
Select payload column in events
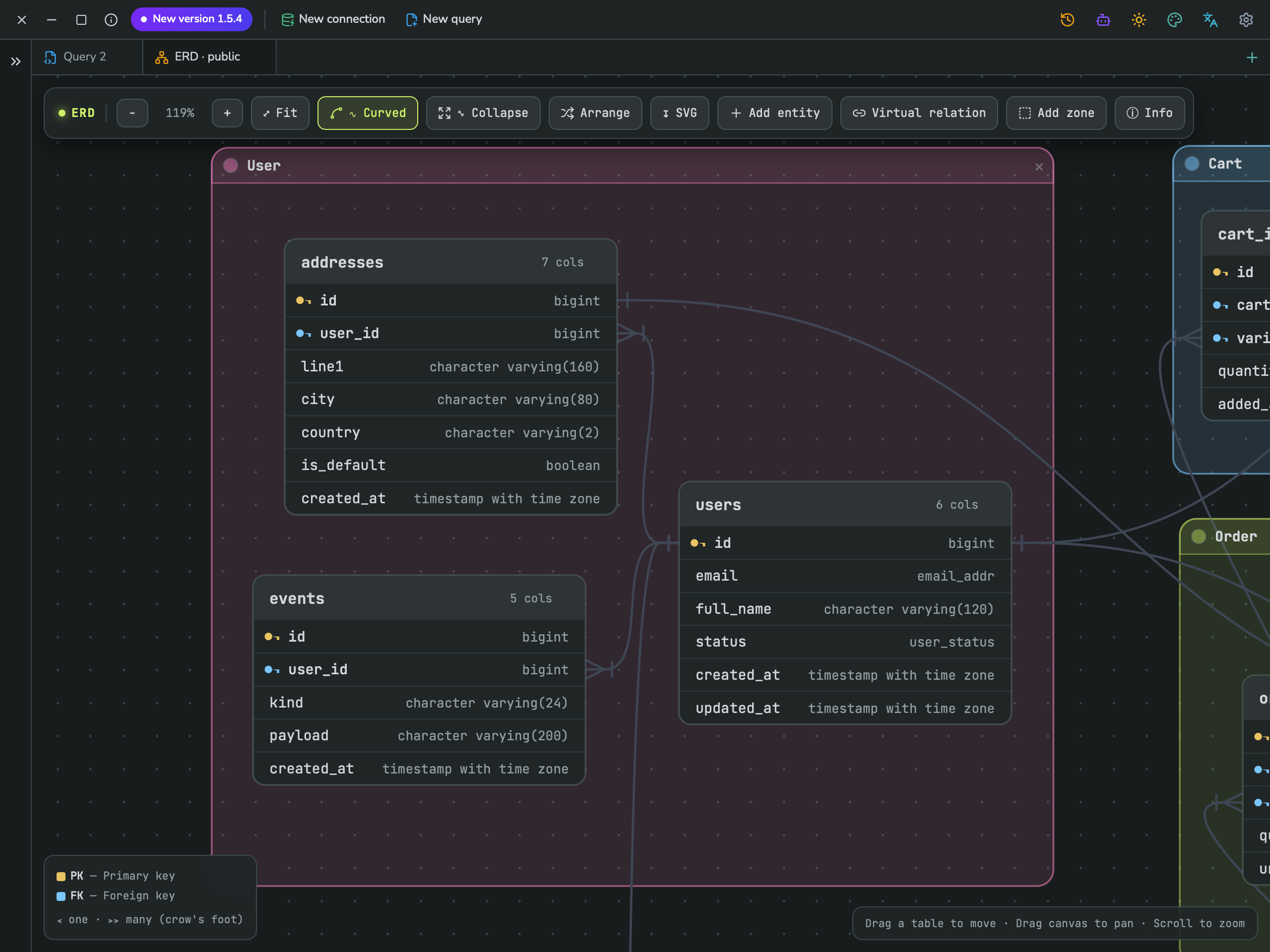pyautogui.click(x=419, y=736)
